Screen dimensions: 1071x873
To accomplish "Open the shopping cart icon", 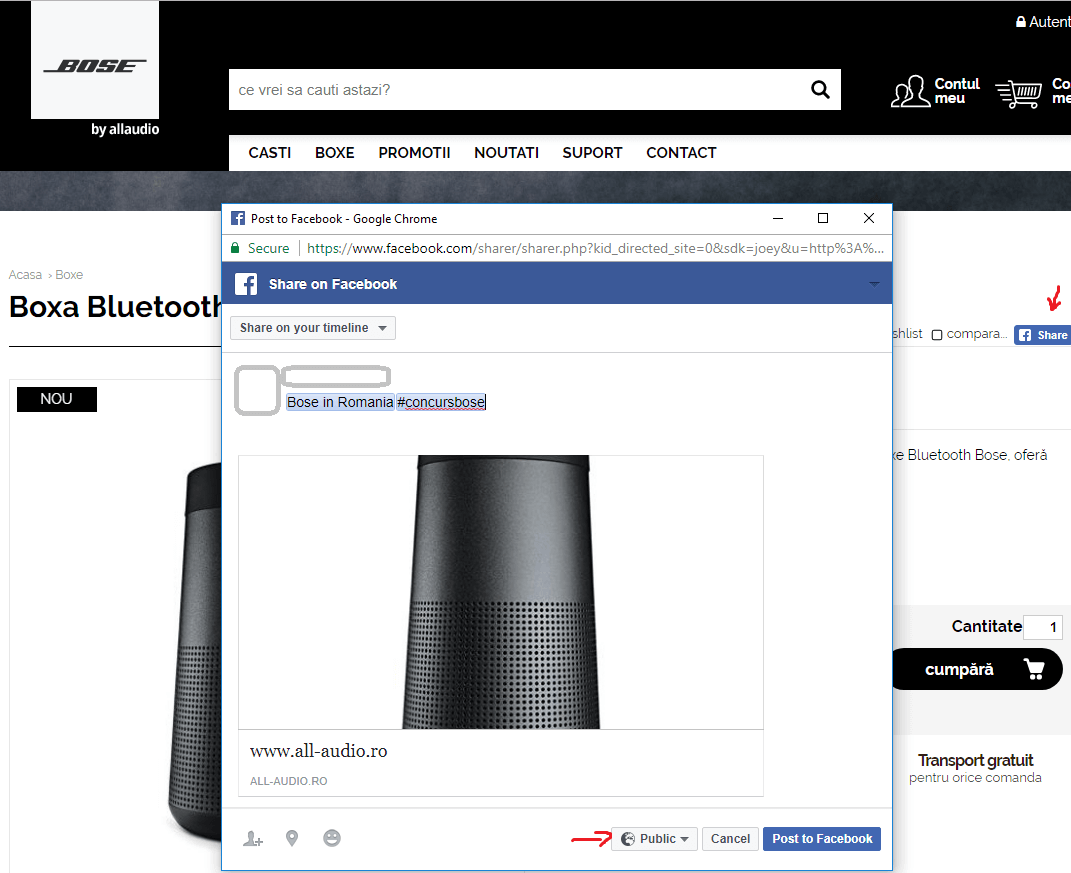I will click(1018, 93).
